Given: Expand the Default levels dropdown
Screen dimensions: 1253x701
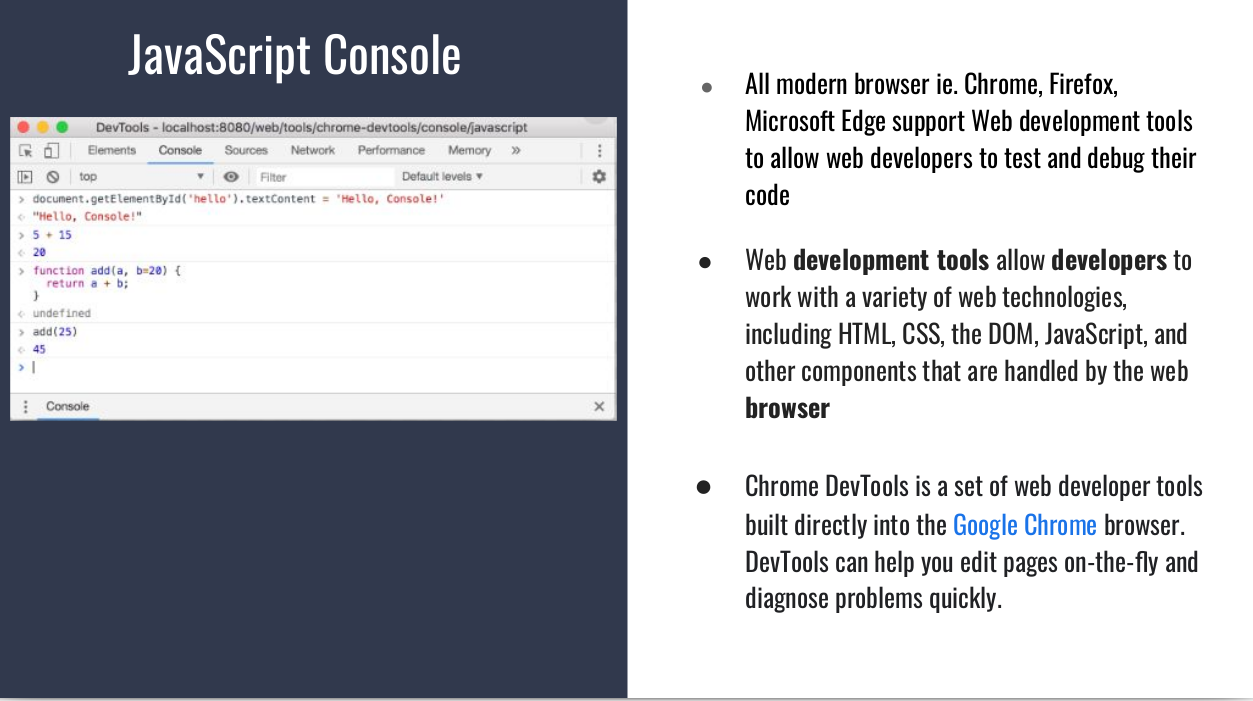Looking at the screenshot, I should coord(442,177).
